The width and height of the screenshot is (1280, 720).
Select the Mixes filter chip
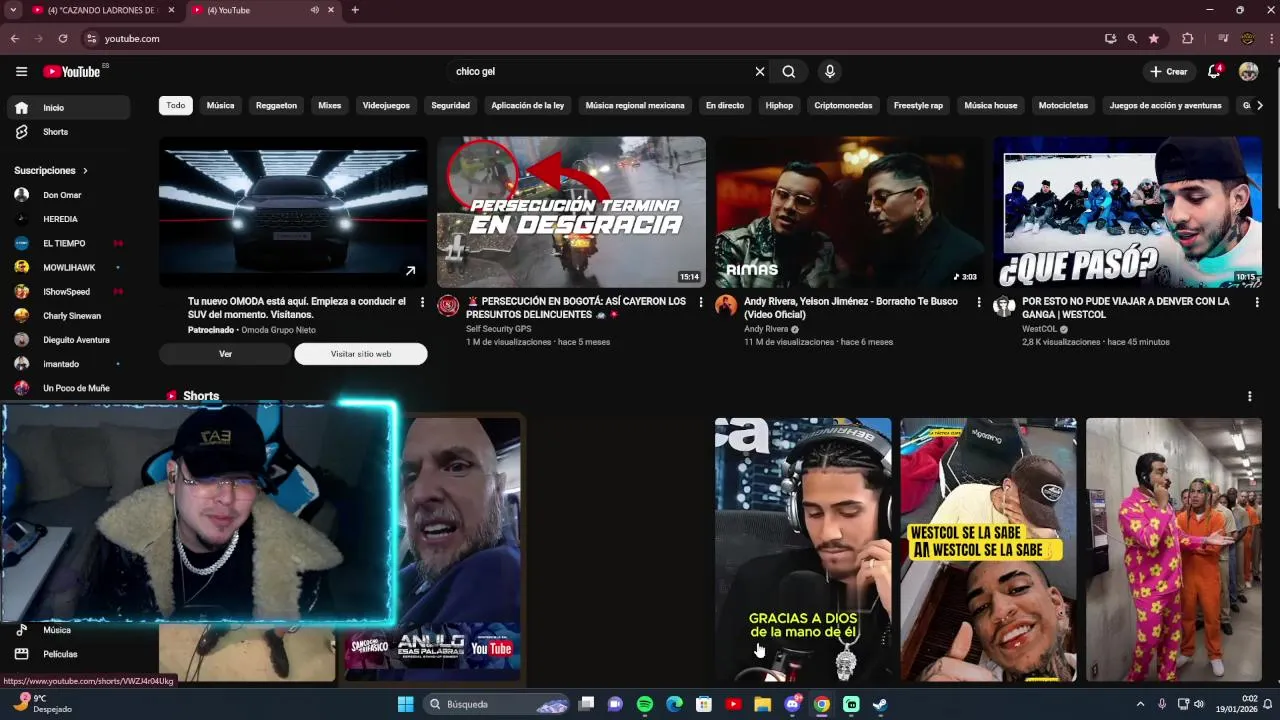(x=330, y=105)
